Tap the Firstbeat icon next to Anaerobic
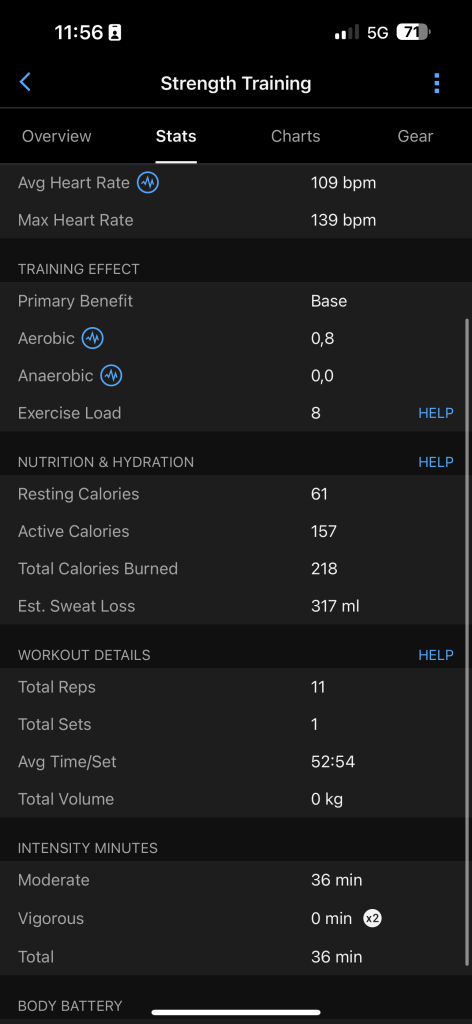Viewport: 472px width, 1024px height. [112, 376]
